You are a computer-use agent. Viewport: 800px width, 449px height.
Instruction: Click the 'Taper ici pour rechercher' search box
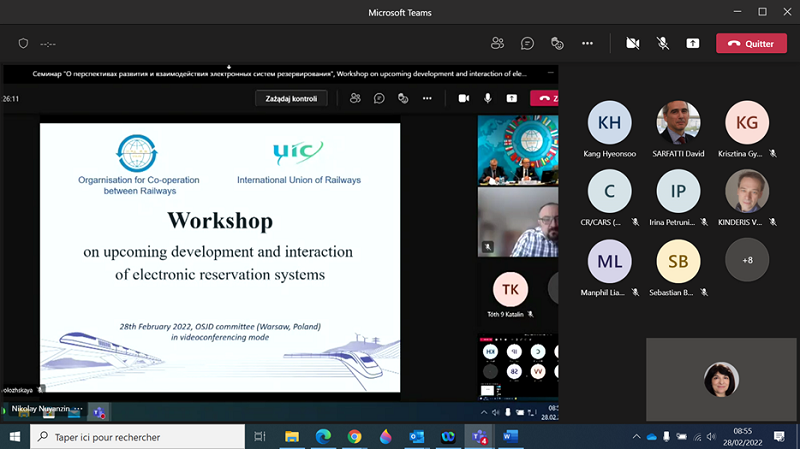(138, 437)
